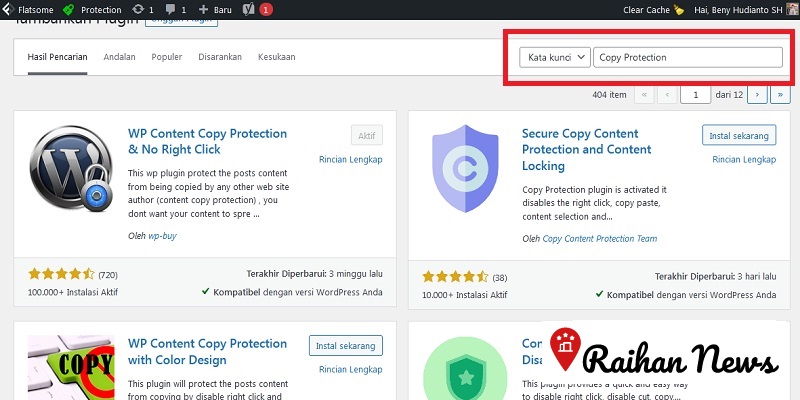The width and height of the screenshot is (800, 400).
Task: Open WP Content Copy Protection with Color Design title
Action: click(x=207, y=352)
